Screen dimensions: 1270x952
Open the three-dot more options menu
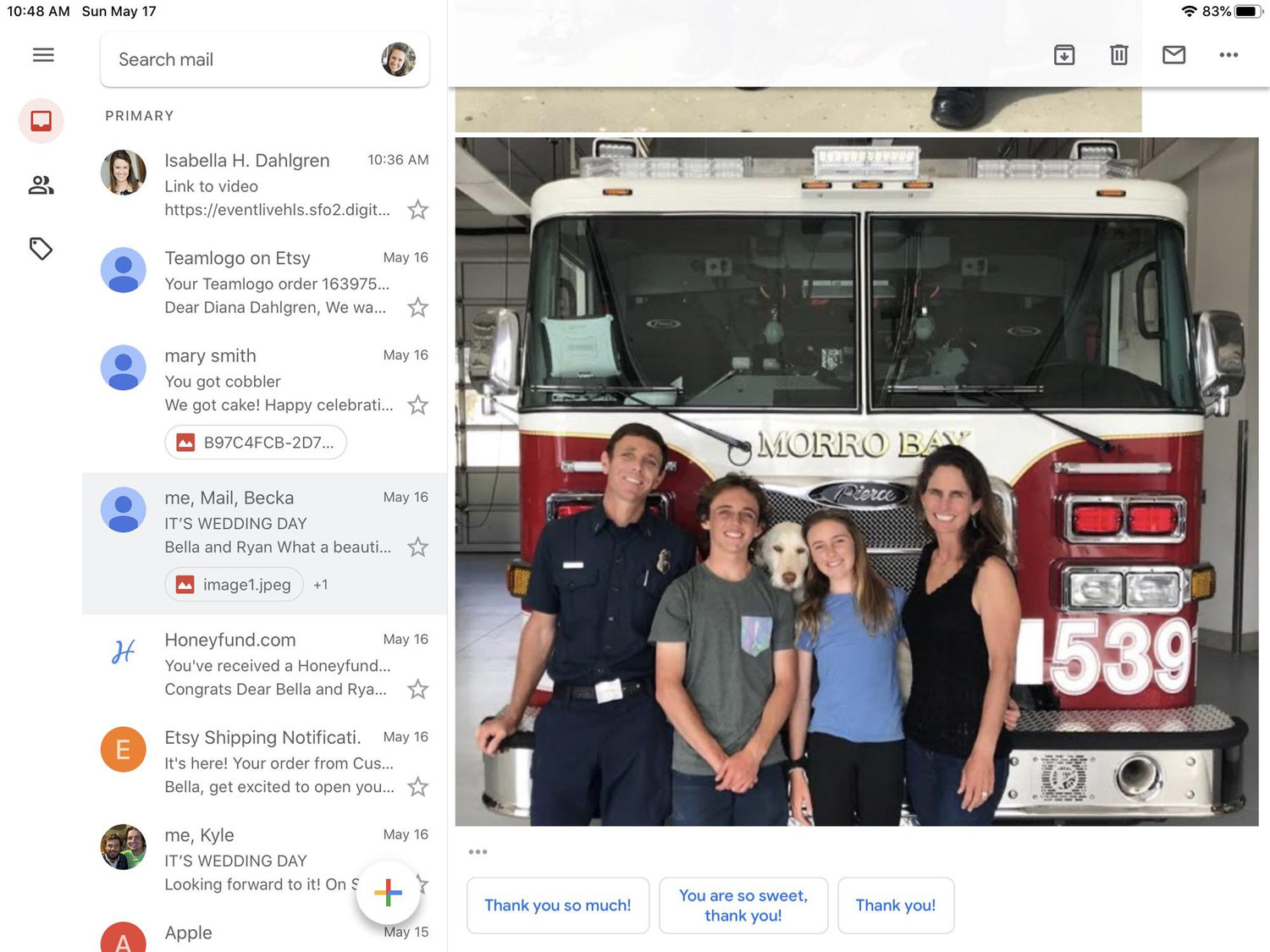pyautogui.click(x=1229, y=55)
